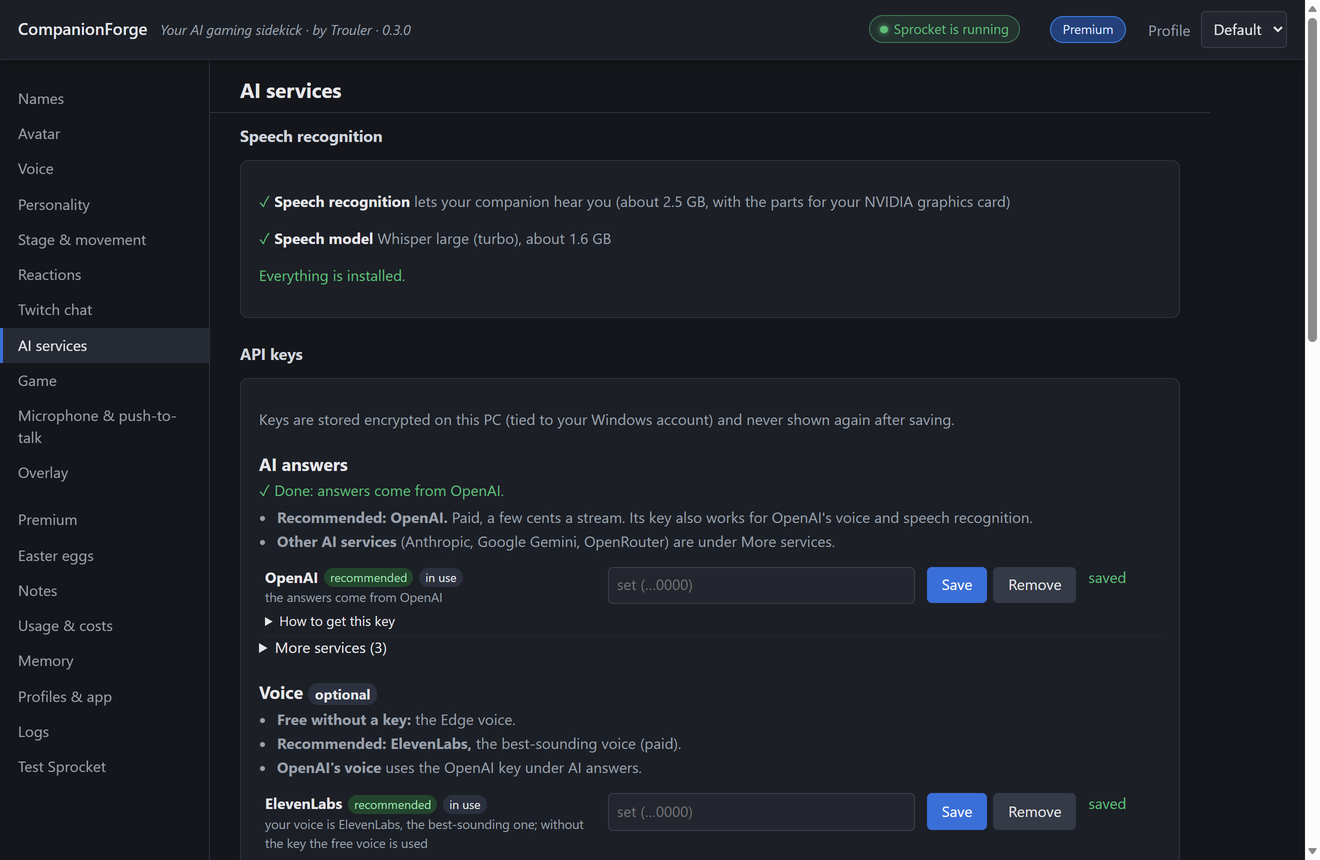Click the Profile label in header
Viewport: 1320px width, 860px height.
(1169, 30)
